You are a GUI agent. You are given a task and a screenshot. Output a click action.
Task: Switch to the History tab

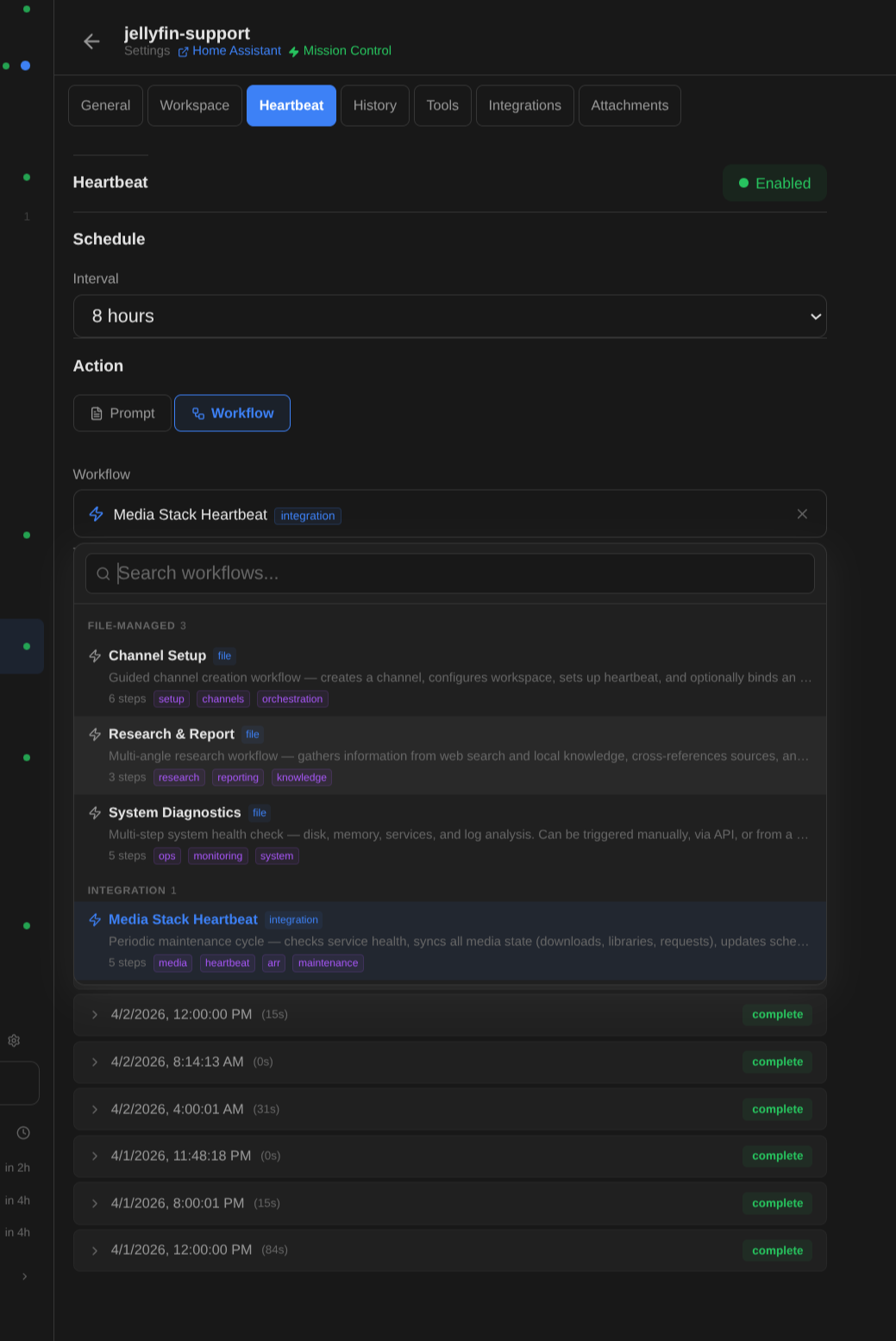coord(374,105)
